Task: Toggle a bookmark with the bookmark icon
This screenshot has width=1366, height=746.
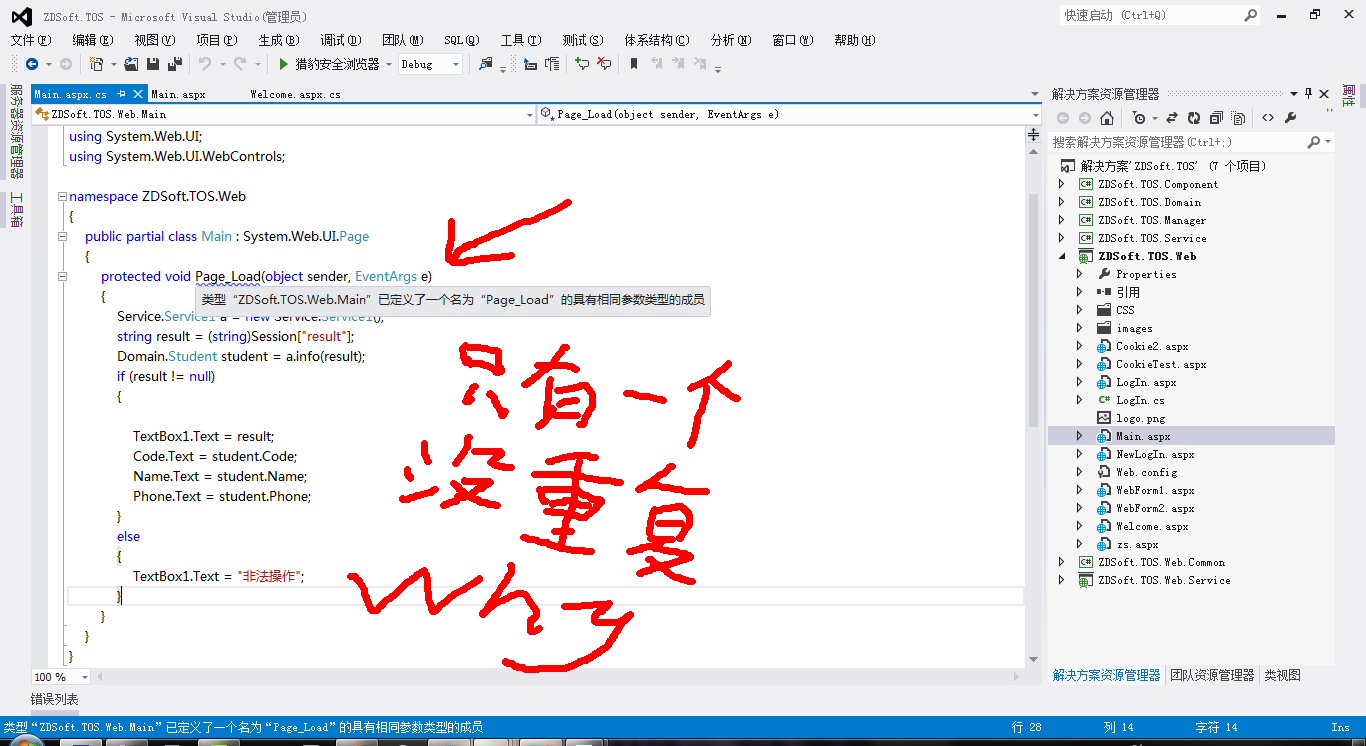Action: (633, 64)
